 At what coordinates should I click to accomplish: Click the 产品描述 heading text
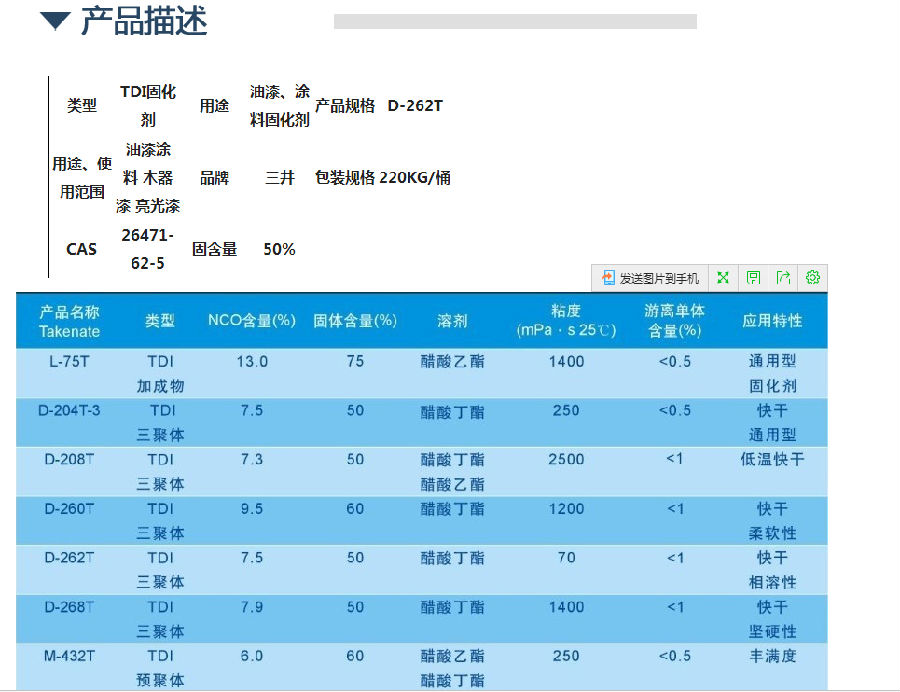pyautogui.click(x=144, y=21)
